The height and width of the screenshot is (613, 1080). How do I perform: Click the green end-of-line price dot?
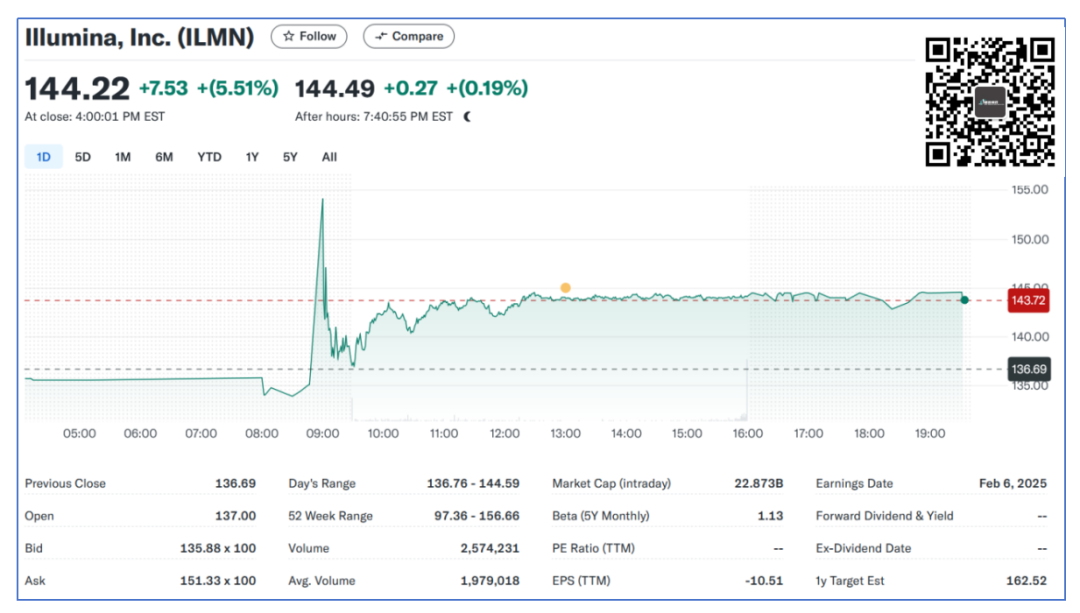tap(964, 300)
